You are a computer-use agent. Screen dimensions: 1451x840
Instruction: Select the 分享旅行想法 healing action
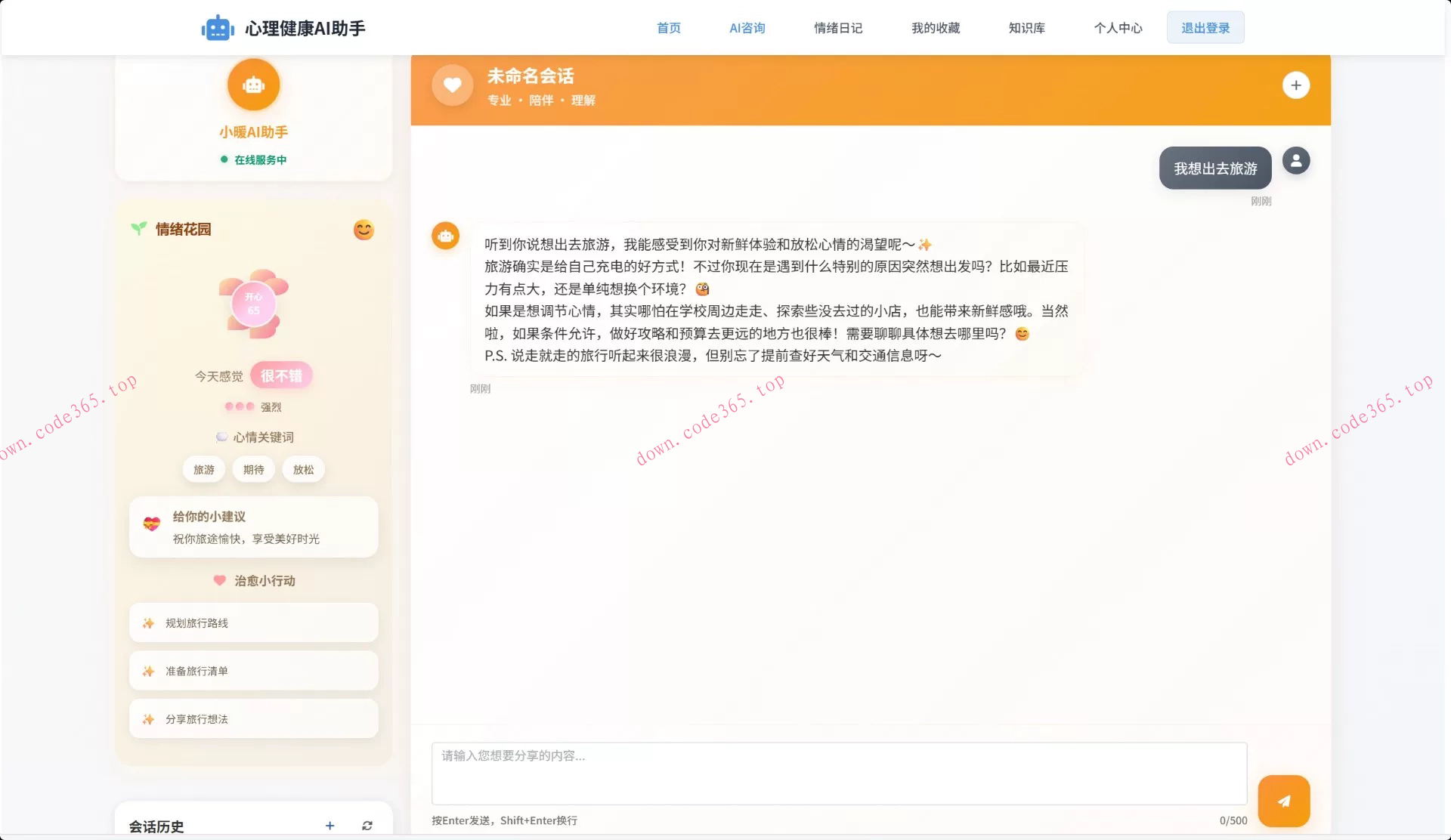pyautogui.click(x=253, y=718)
